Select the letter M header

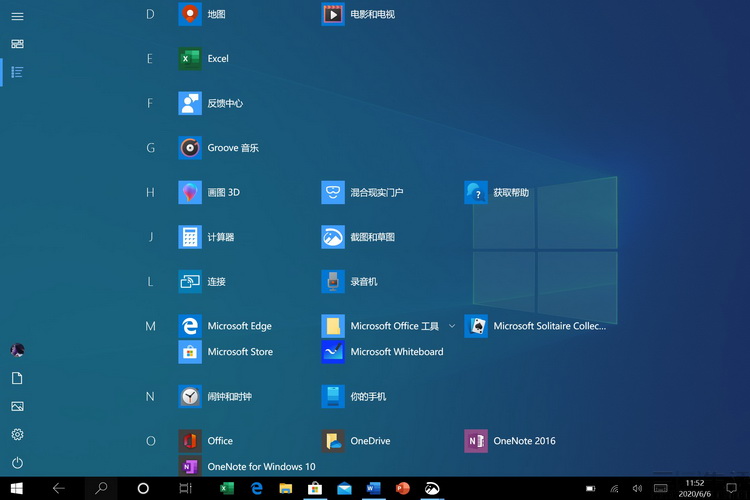coord(150,326)
